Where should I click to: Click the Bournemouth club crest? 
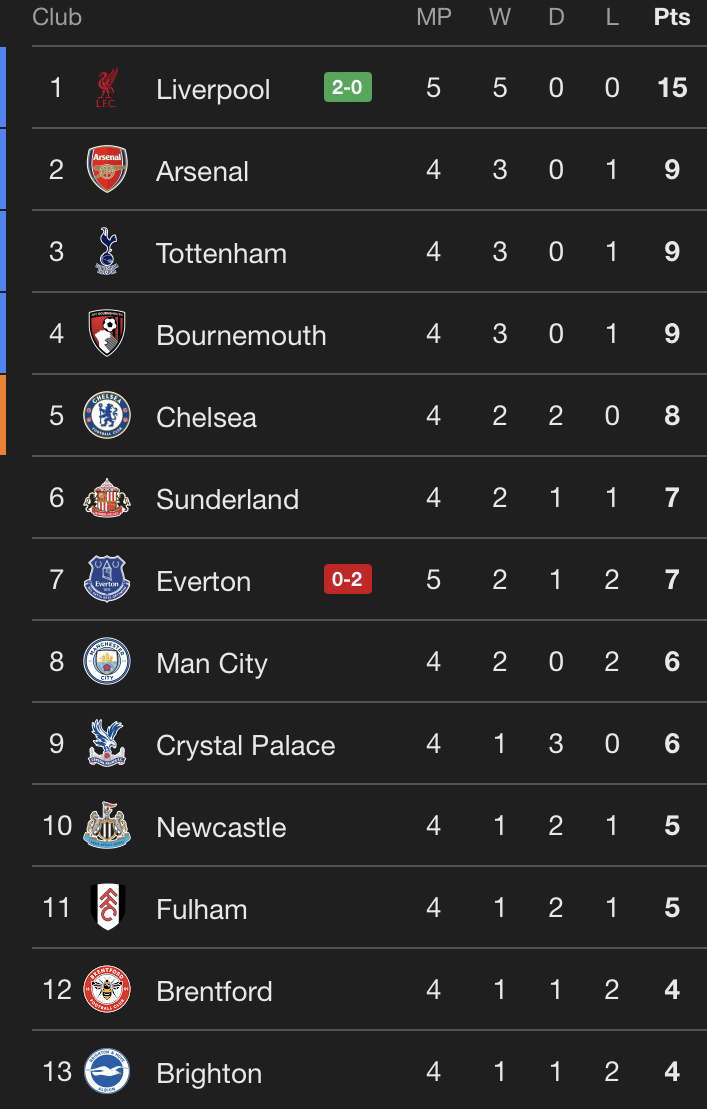point(106,334)
